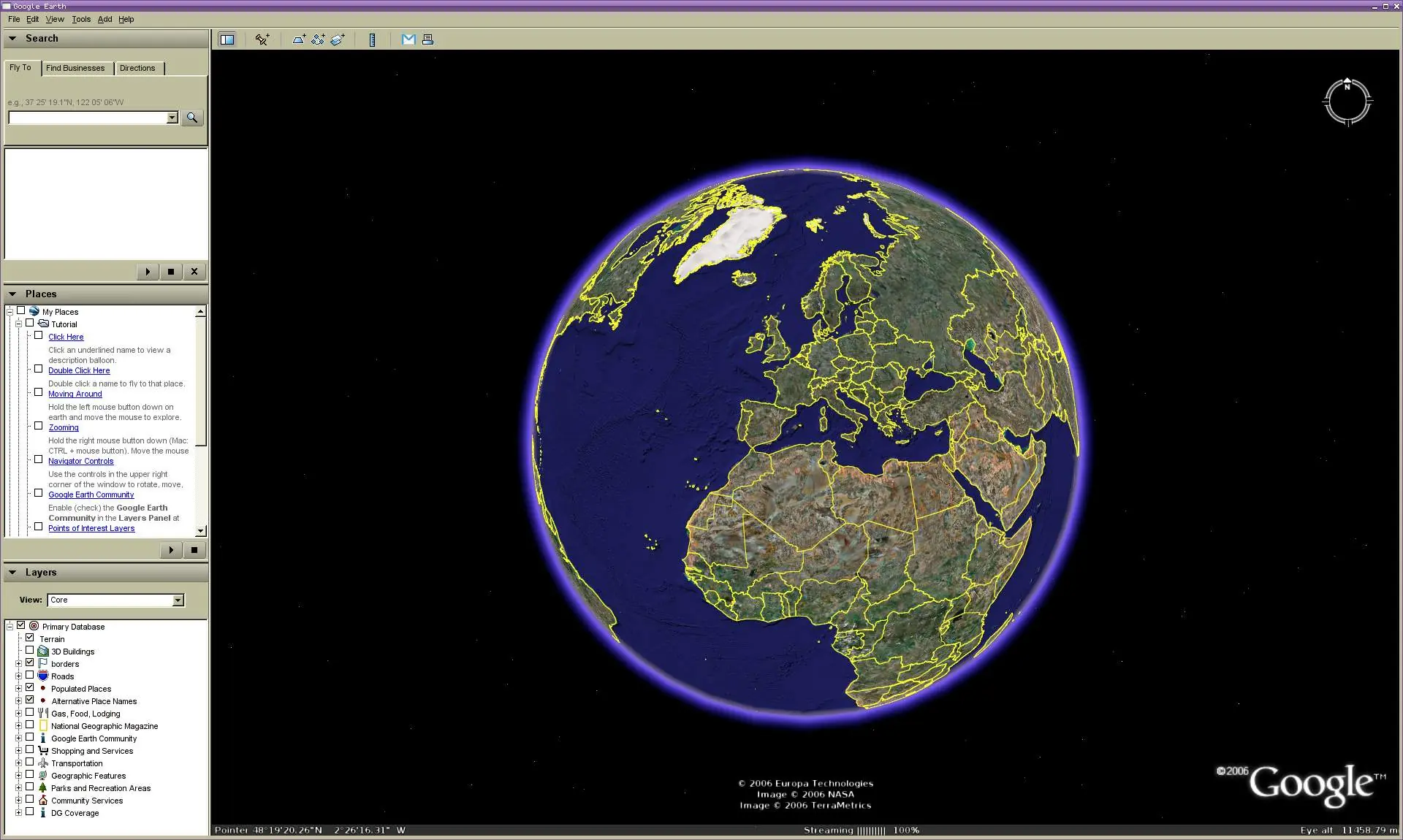Open the Measure ruler tool
This screenshot has height=840, width=1403.
point(372,40)
